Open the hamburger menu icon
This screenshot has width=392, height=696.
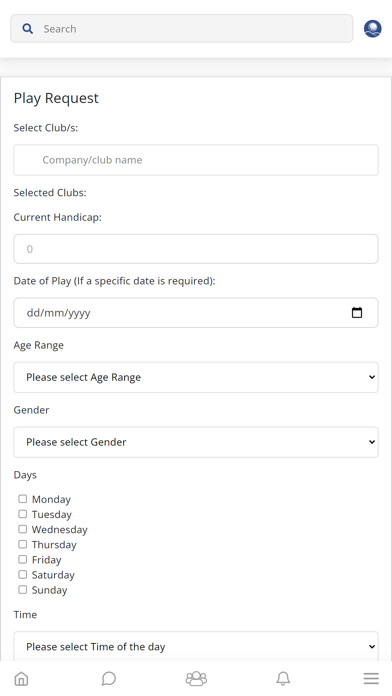(371, 678)
